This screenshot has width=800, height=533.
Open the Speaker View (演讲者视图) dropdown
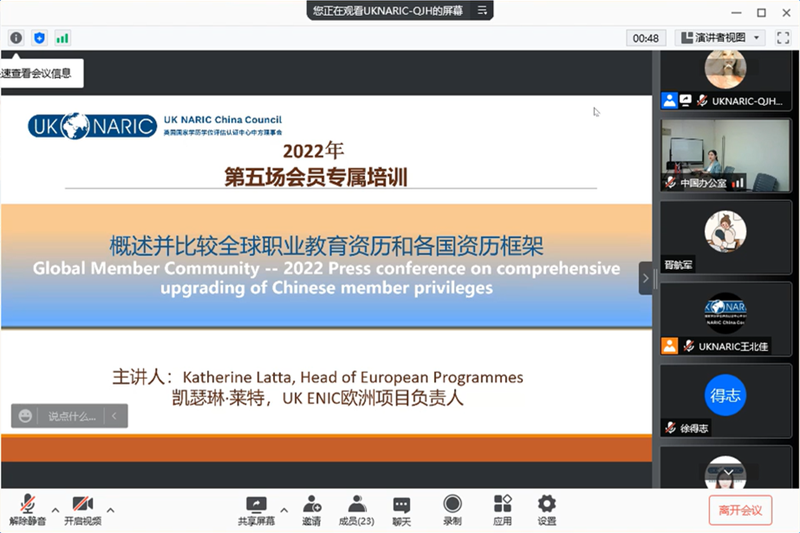pyautogui.click(x=721, y=37)
